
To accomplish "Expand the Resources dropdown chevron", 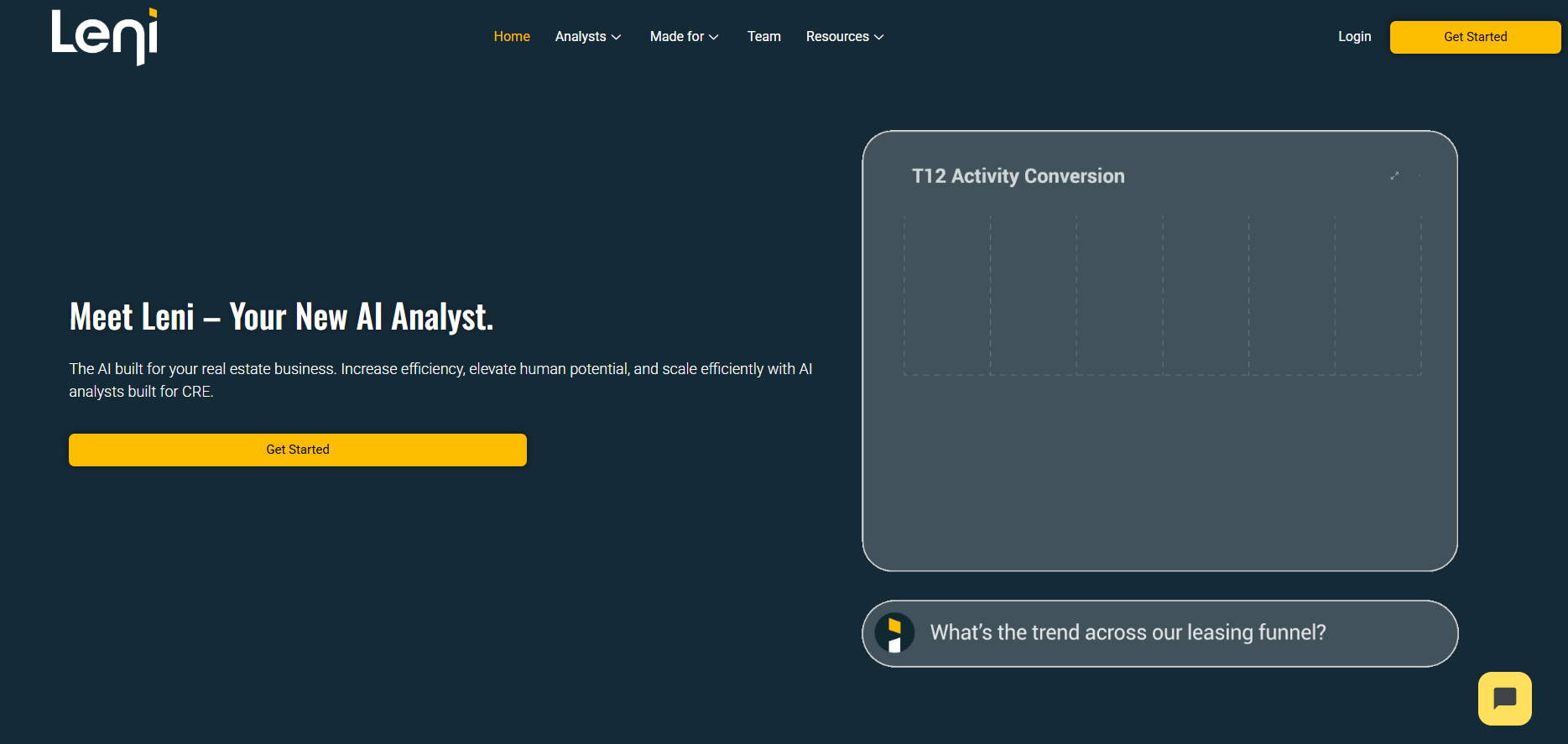I will click(879, 38).
